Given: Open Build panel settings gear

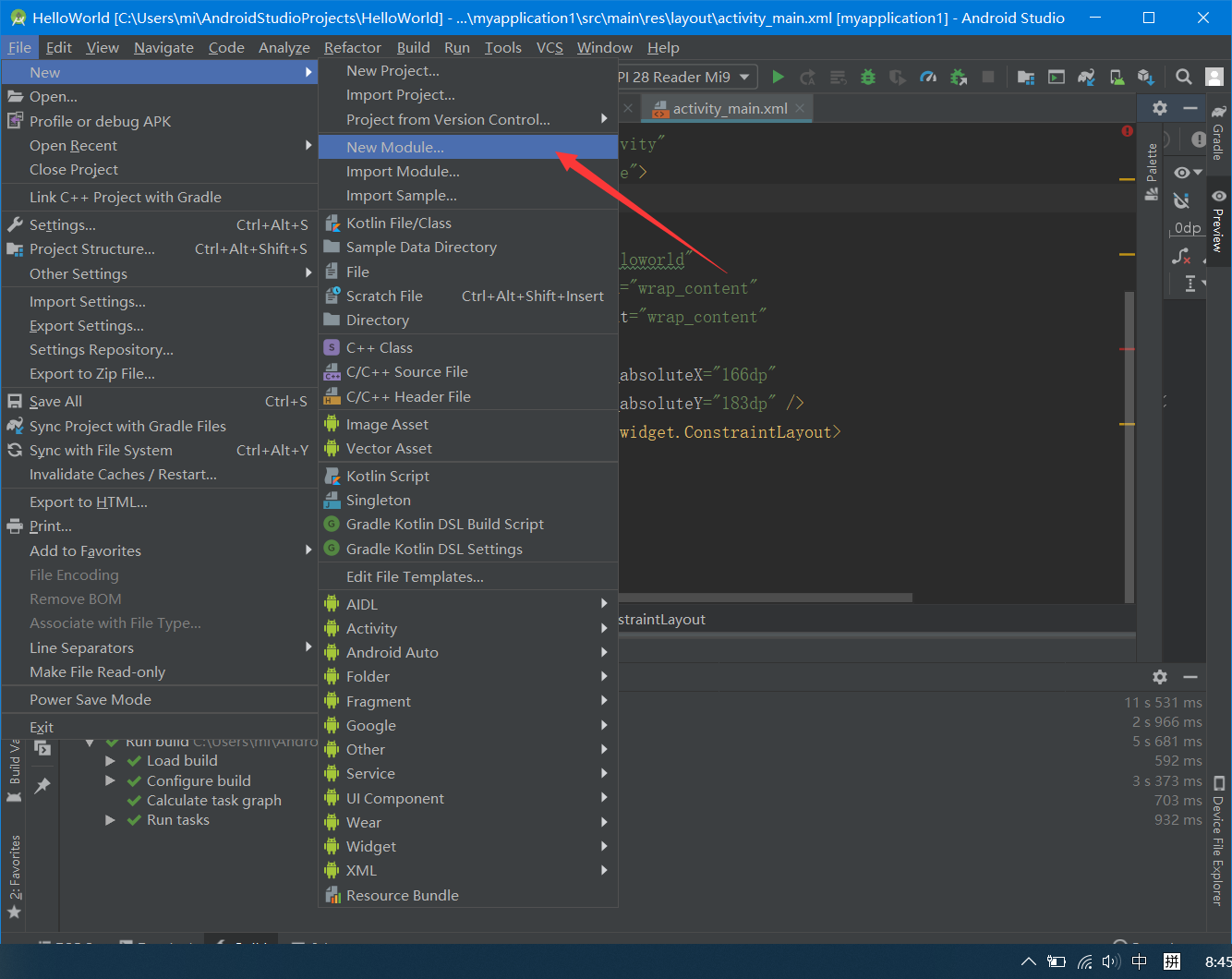Looking at the screenshot, I should pos(1160,677).
